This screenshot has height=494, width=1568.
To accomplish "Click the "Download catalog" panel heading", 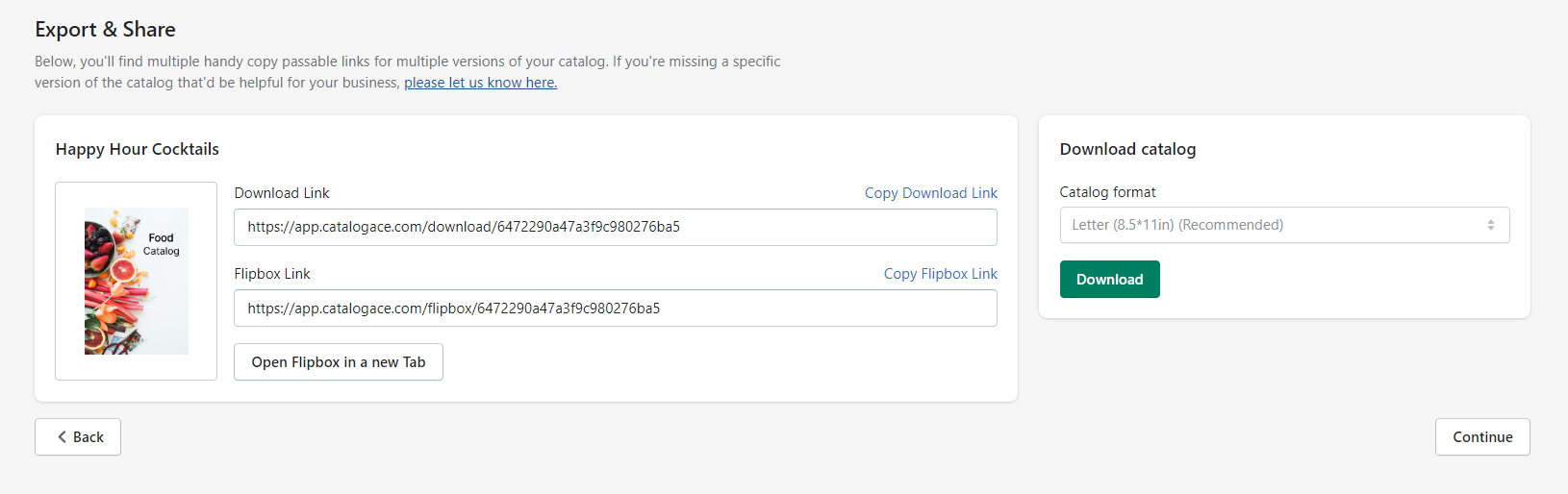I will (1127, 149).
